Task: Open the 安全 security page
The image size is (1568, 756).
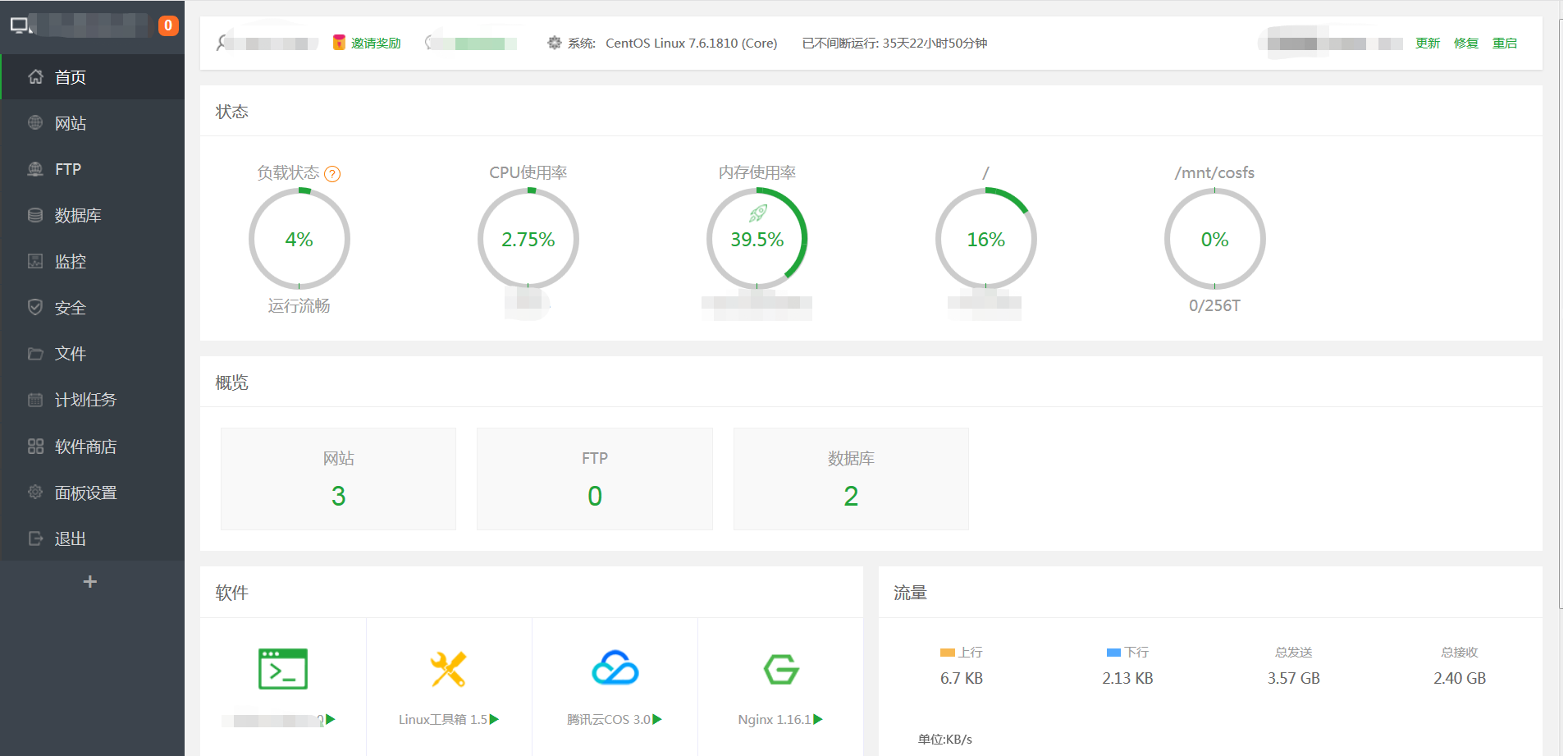Action: coord(93,308)
